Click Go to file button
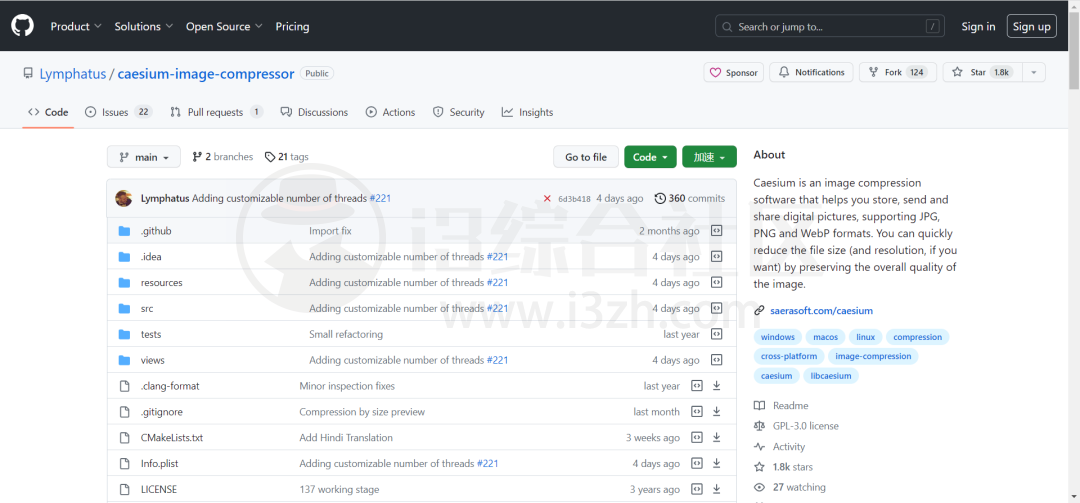 [x=586, y=157]
